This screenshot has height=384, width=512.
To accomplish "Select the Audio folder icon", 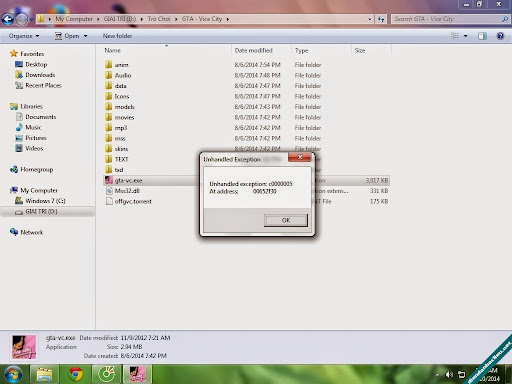I will (109, 75).
